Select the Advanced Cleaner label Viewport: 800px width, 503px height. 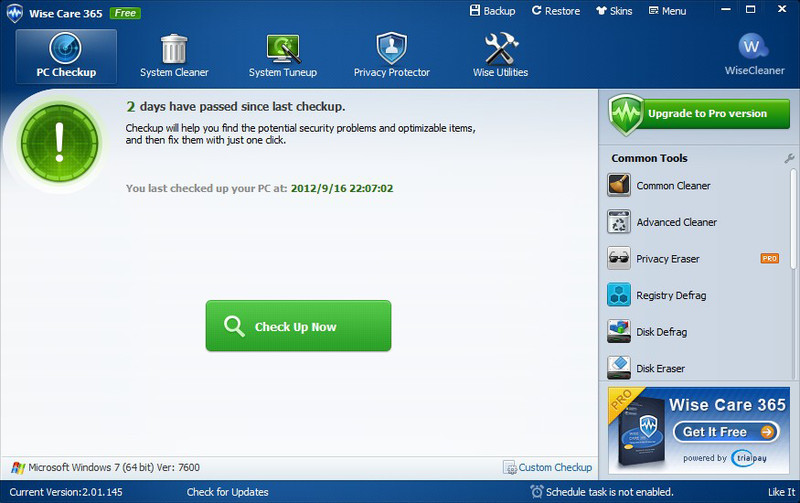point(676,222)
